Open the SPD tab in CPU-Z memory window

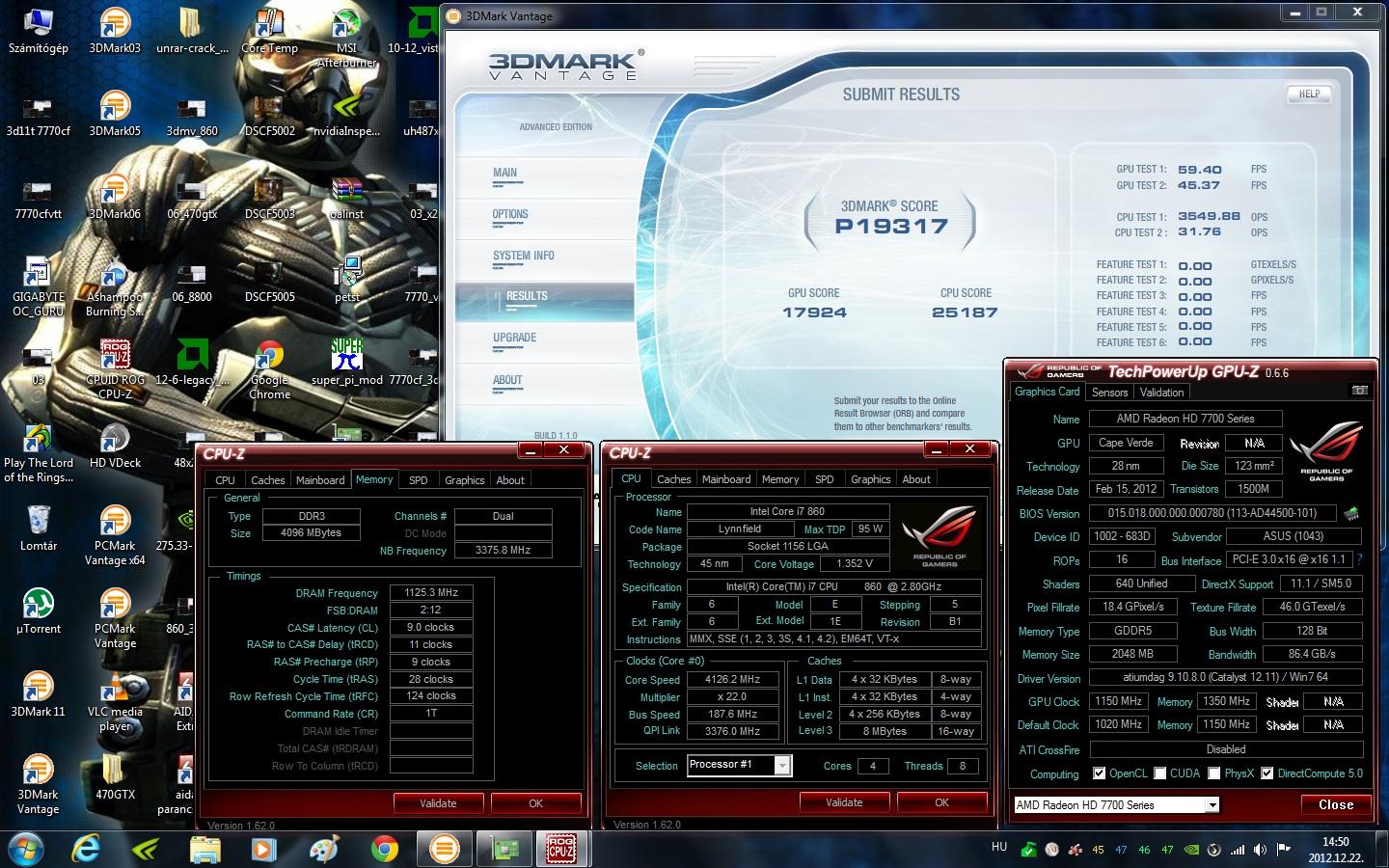click(x=418, y=479)
